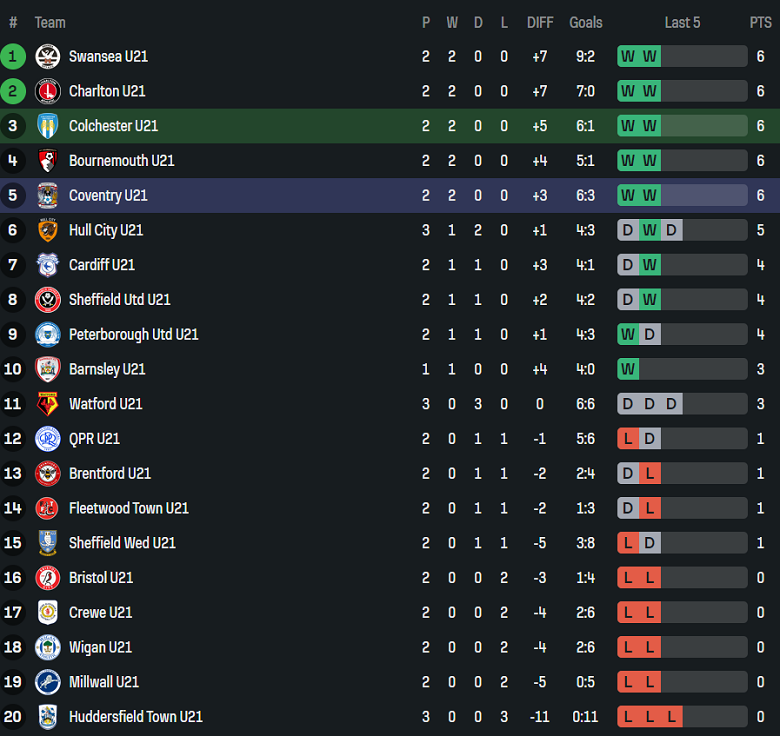Click QPR U21's loss form badge

point(628,439)
